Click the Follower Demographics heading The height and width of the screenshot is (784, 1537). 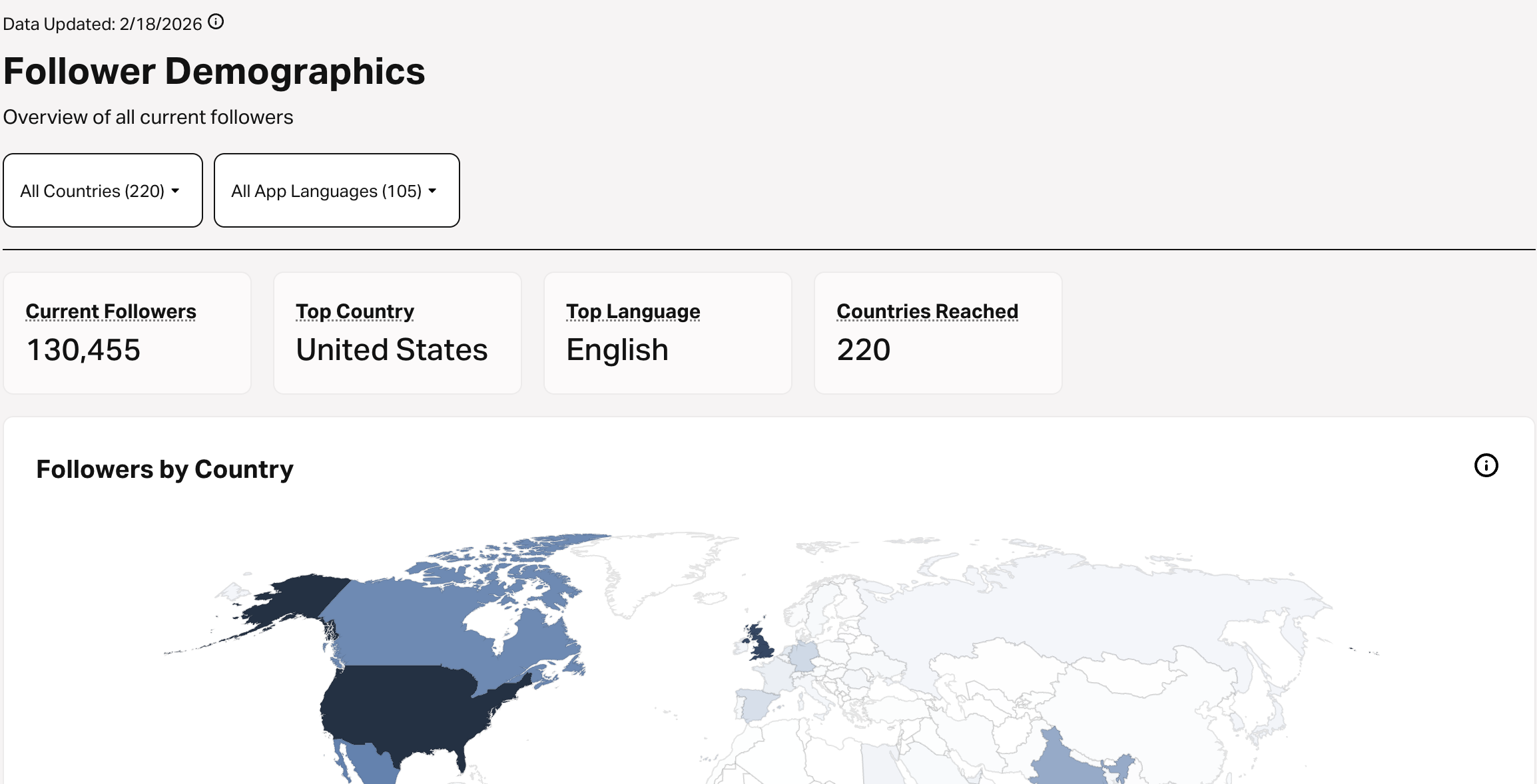point(214,71)
